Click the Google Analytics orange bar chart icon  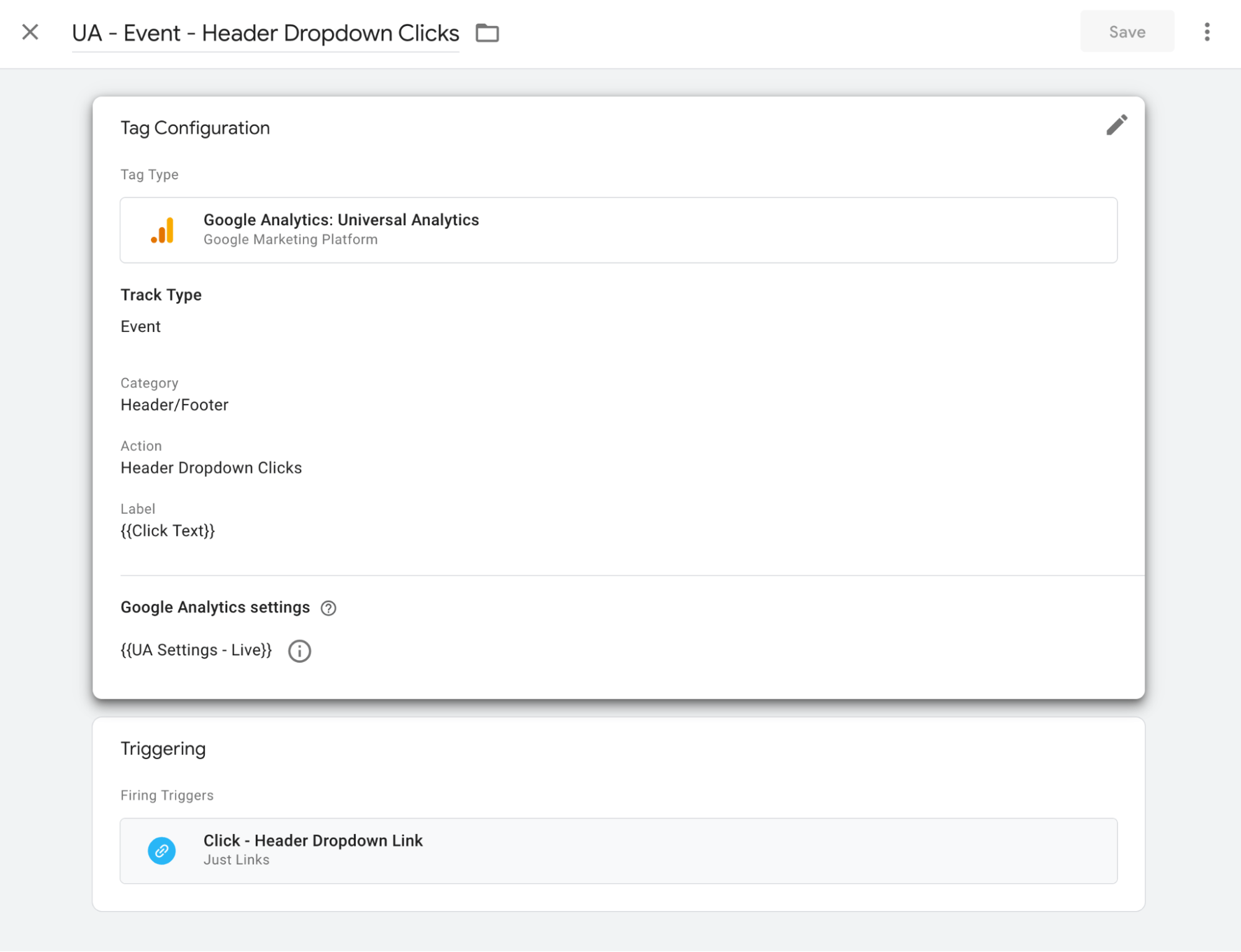161,230
